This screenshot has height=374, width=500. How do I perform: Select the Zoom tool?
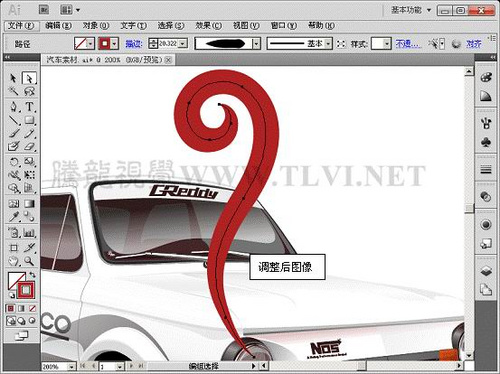[29, 261]
